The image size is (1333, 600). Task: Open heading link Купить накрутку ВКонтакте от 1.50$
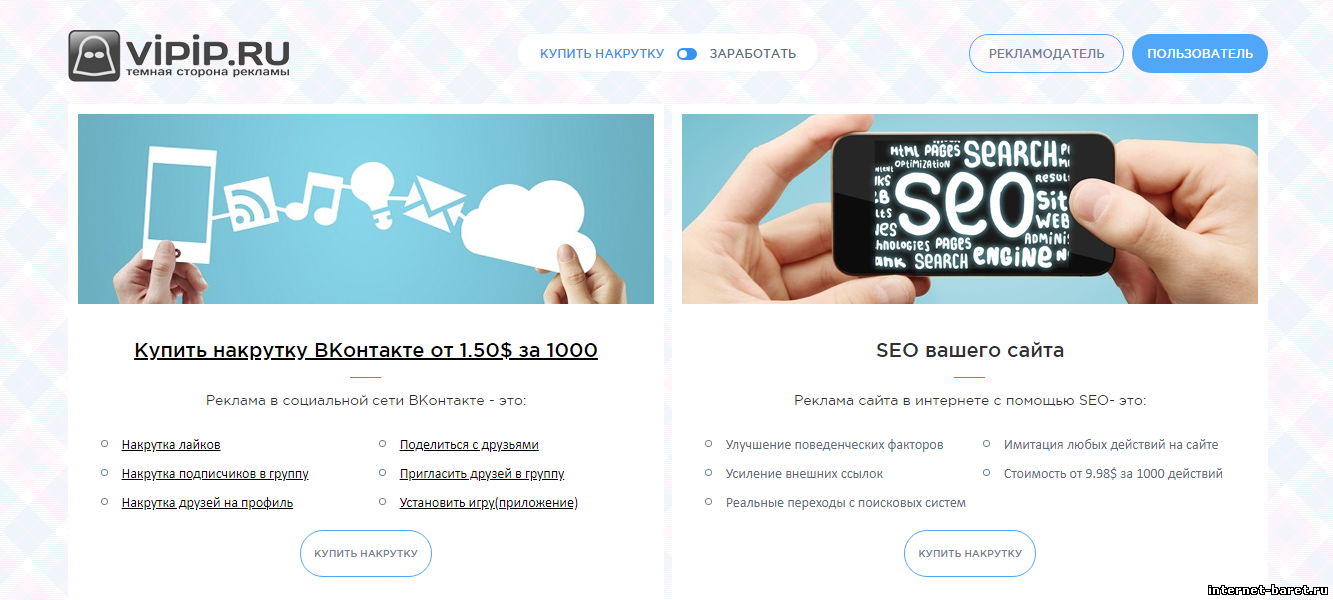366,351
